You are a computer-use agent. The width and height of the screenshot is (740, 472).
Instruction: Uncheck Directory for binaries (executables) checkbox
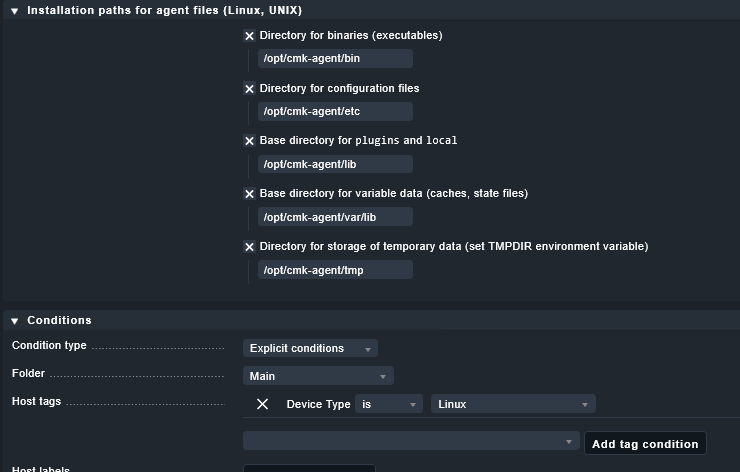coord(250,36)
